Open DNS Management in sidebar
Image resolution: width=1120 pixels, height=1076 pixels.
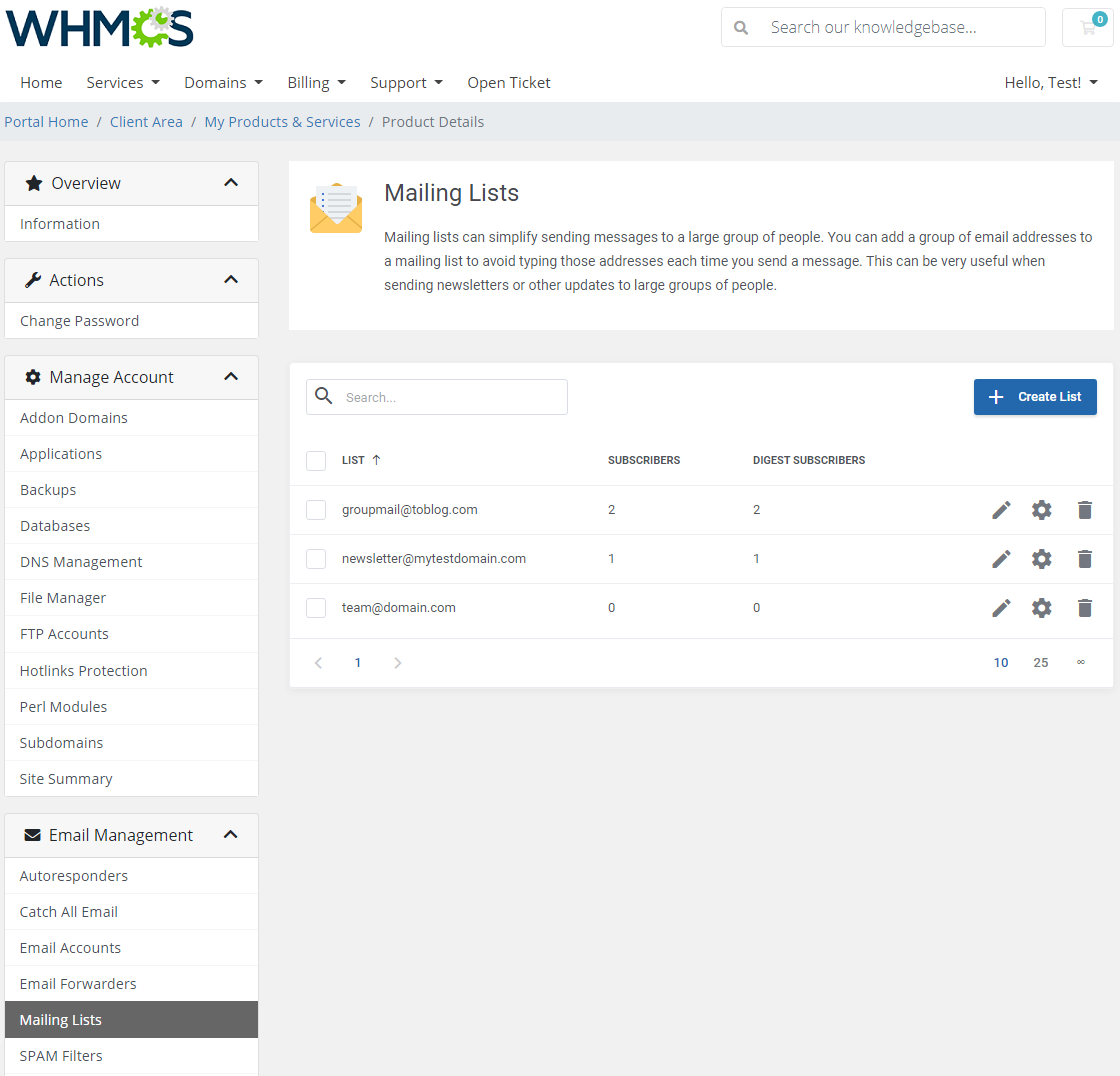click(x=131, y=562)
